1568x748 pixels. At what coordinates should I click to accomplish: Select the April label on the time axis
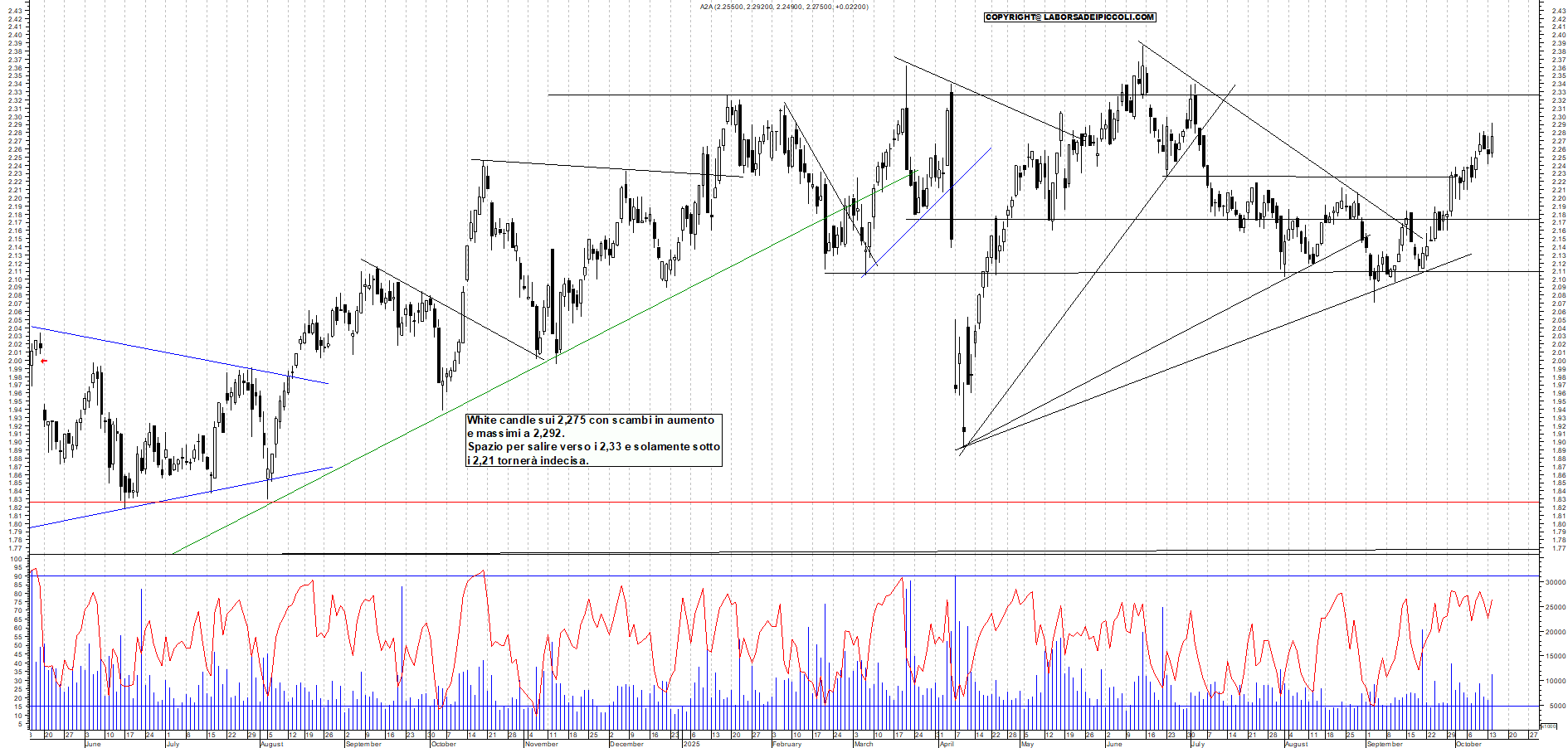click(946, 744)
